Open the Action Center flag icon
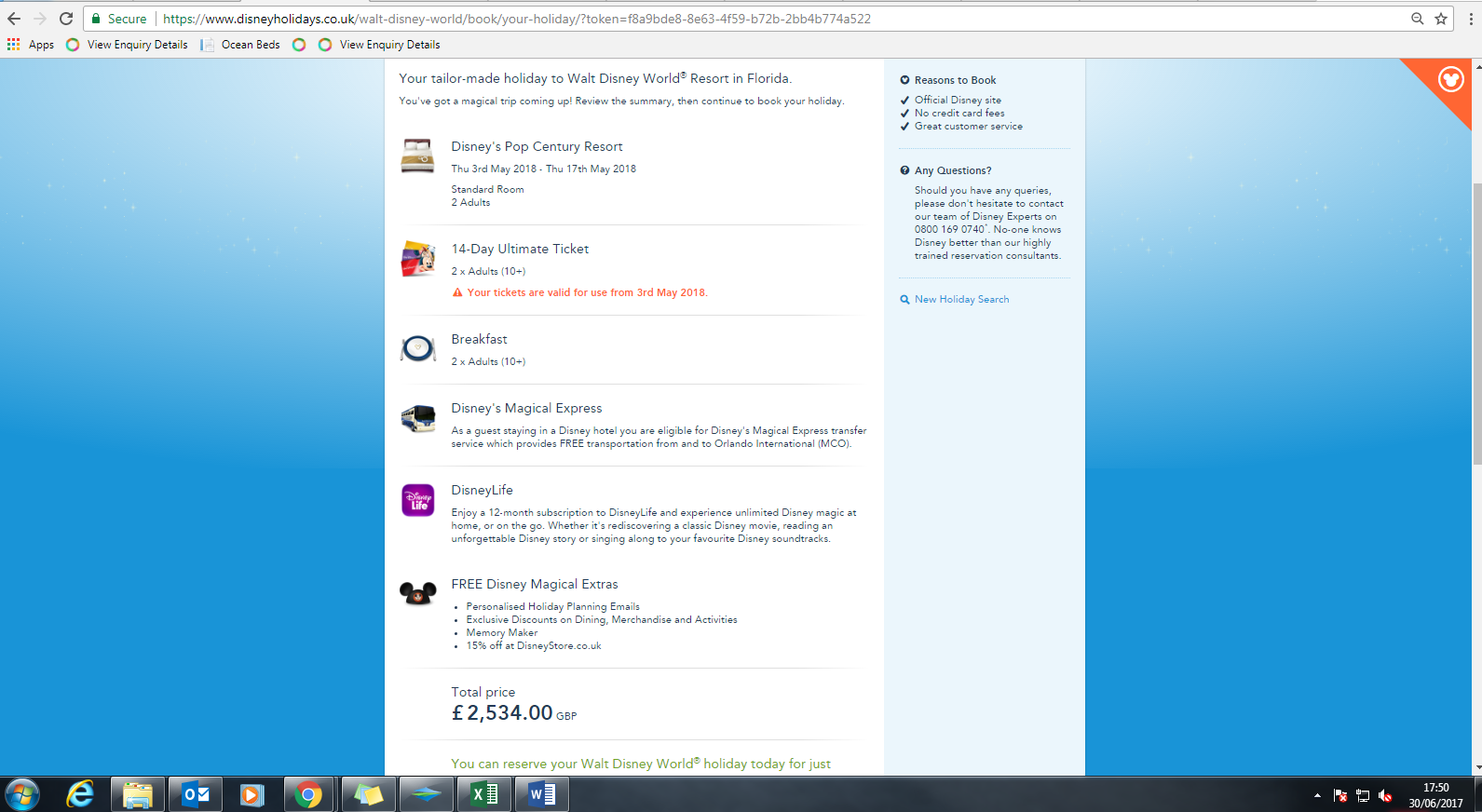This screenshot has width=1482, height=812. 1340,795
